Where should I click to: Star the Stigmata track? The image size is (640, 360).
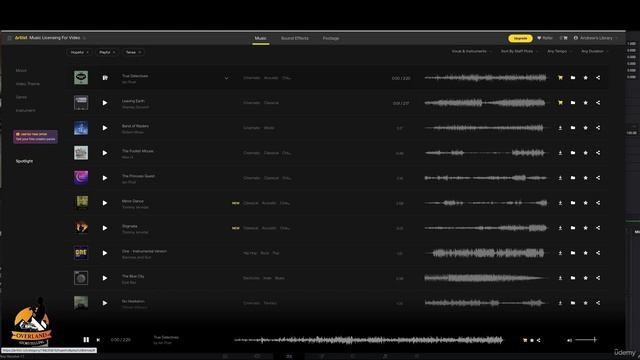coord(586,228)
